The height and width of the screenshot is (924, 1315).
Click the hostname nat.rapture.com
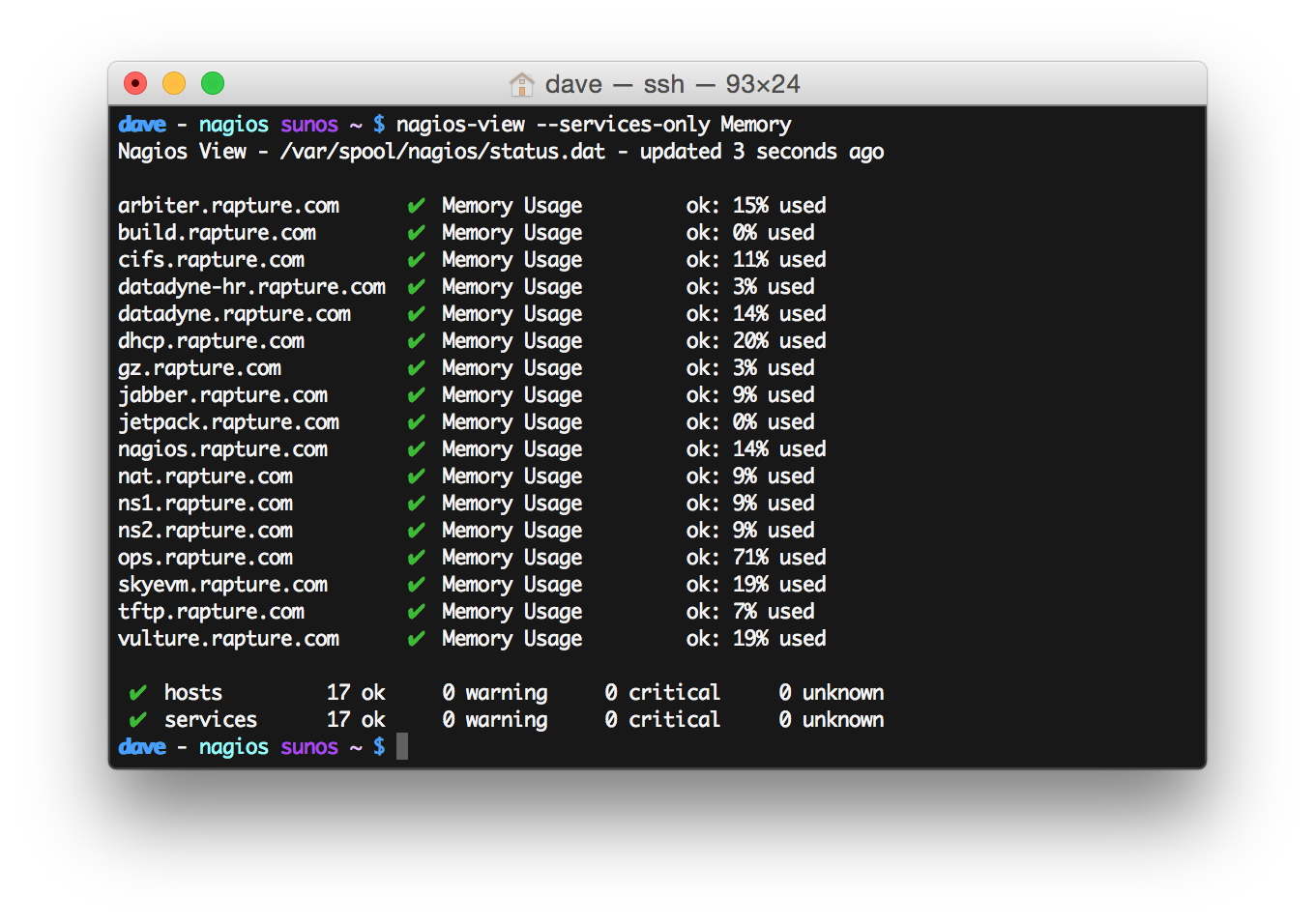(205, 476)
